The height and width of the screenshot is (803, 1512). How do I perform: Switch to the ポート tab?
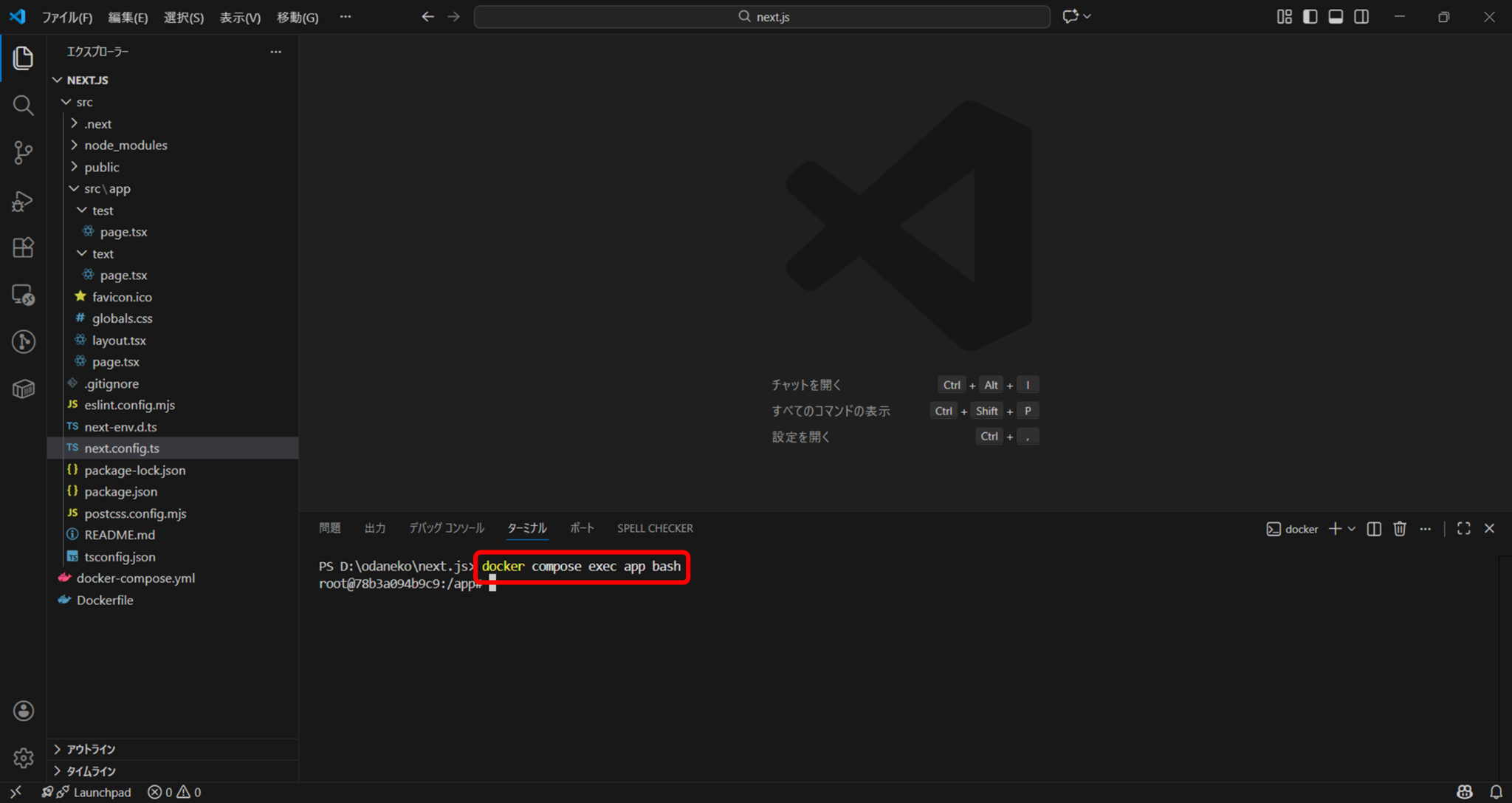click(x=582, y=527)
